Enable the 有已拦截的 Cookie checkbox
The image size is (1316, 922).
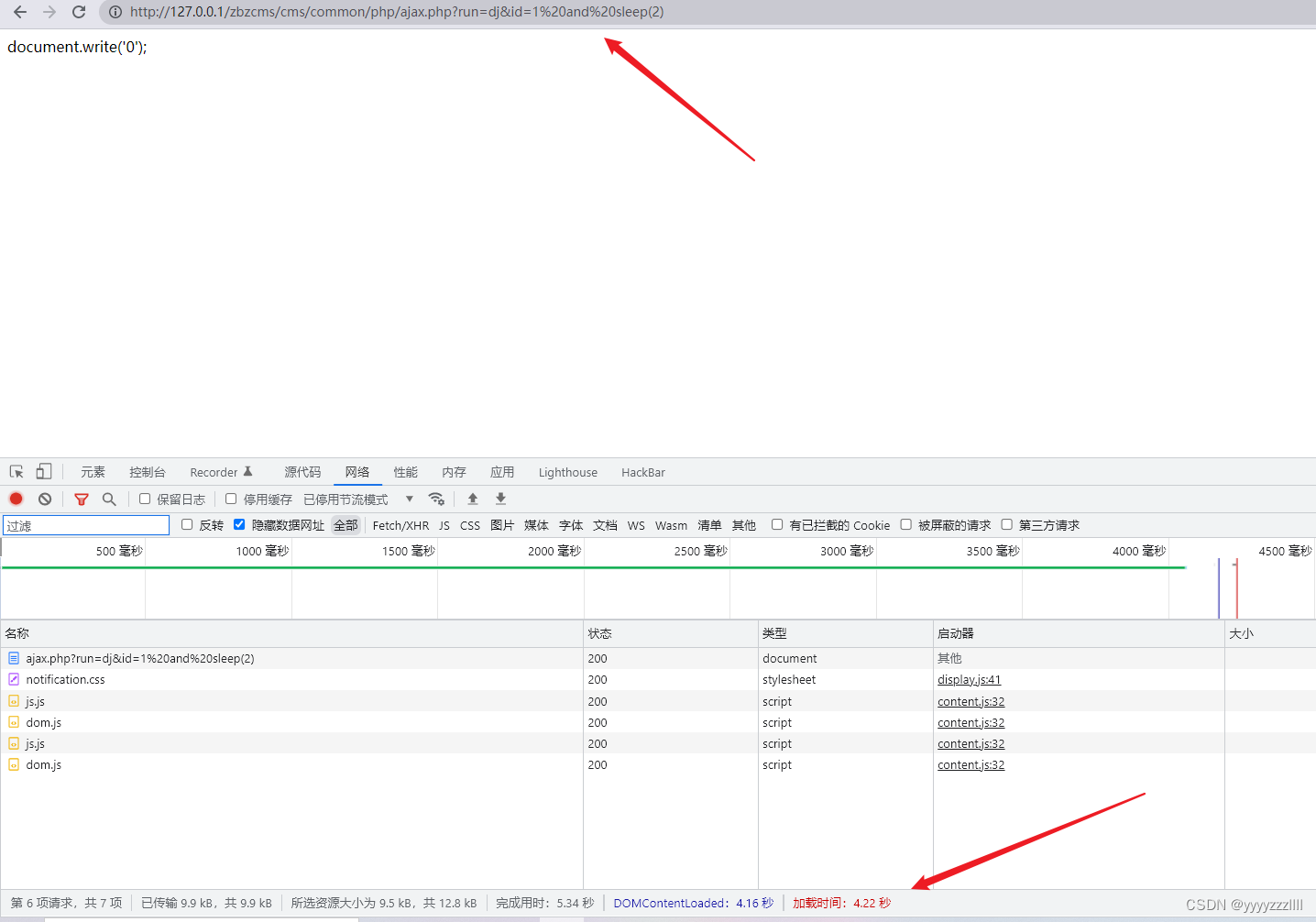point(777,524)
